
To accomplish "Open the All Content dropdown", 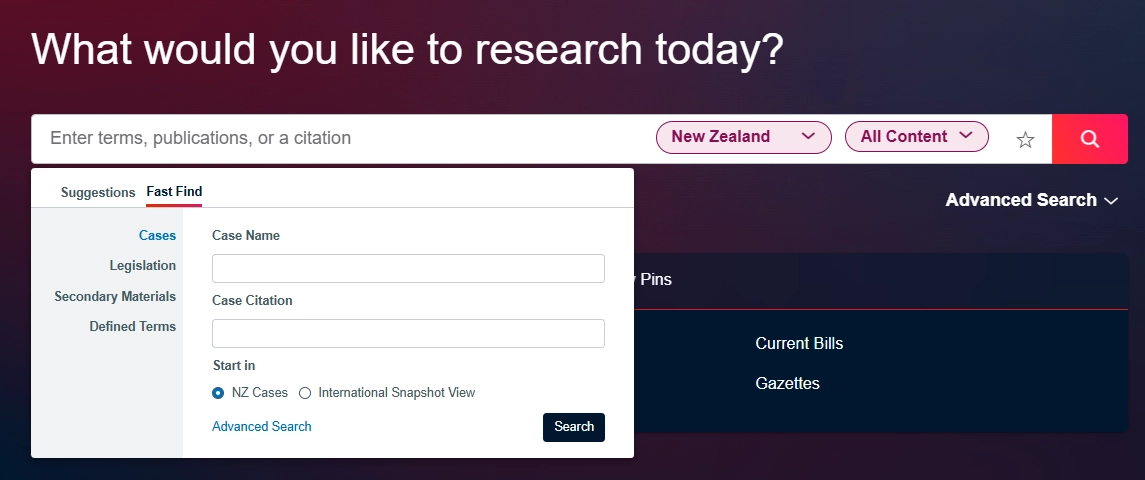I will (x=916, y=136).
